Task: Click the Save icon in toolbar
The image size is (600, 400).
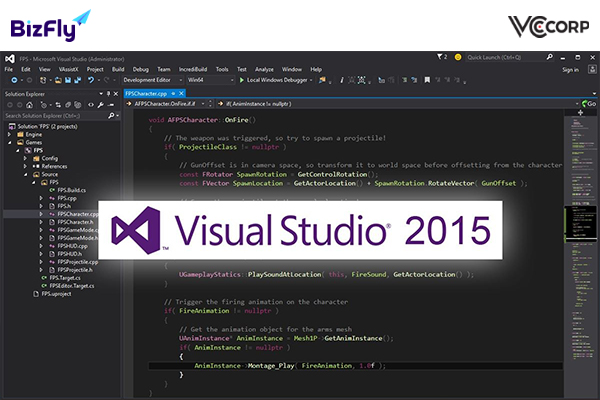Action: pos(68,80)
